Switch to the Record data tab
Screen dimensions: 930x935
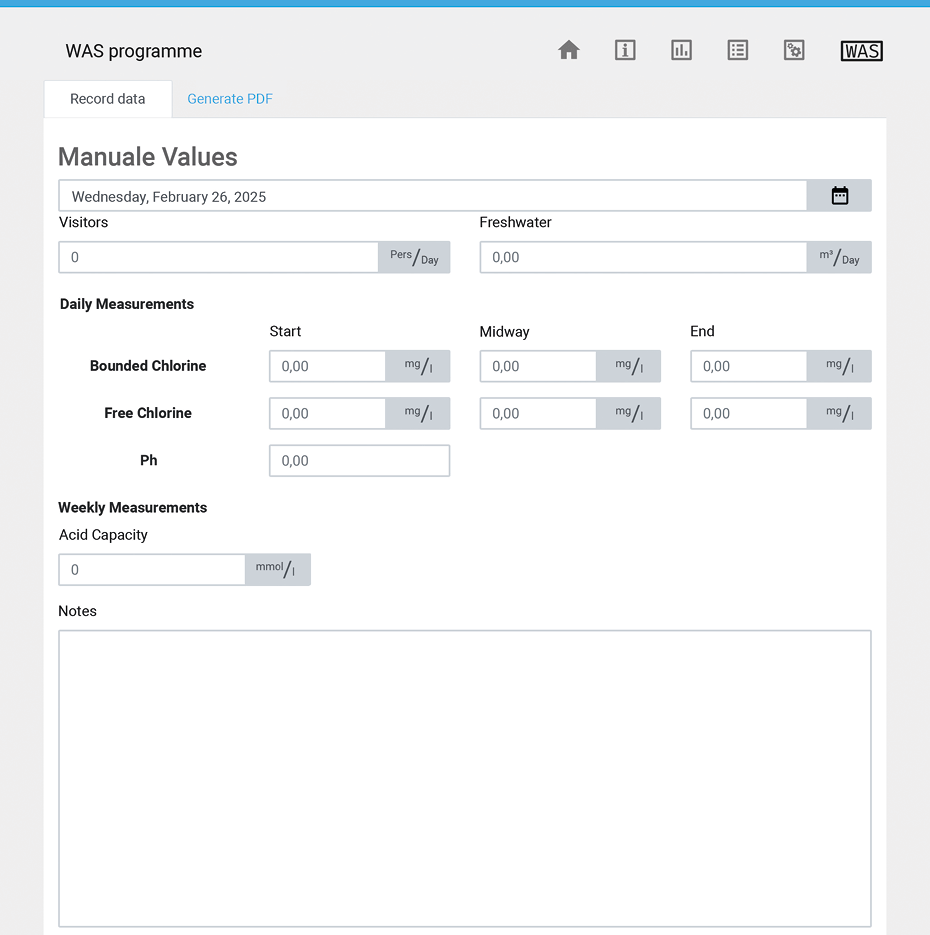[x=108, y=99]
